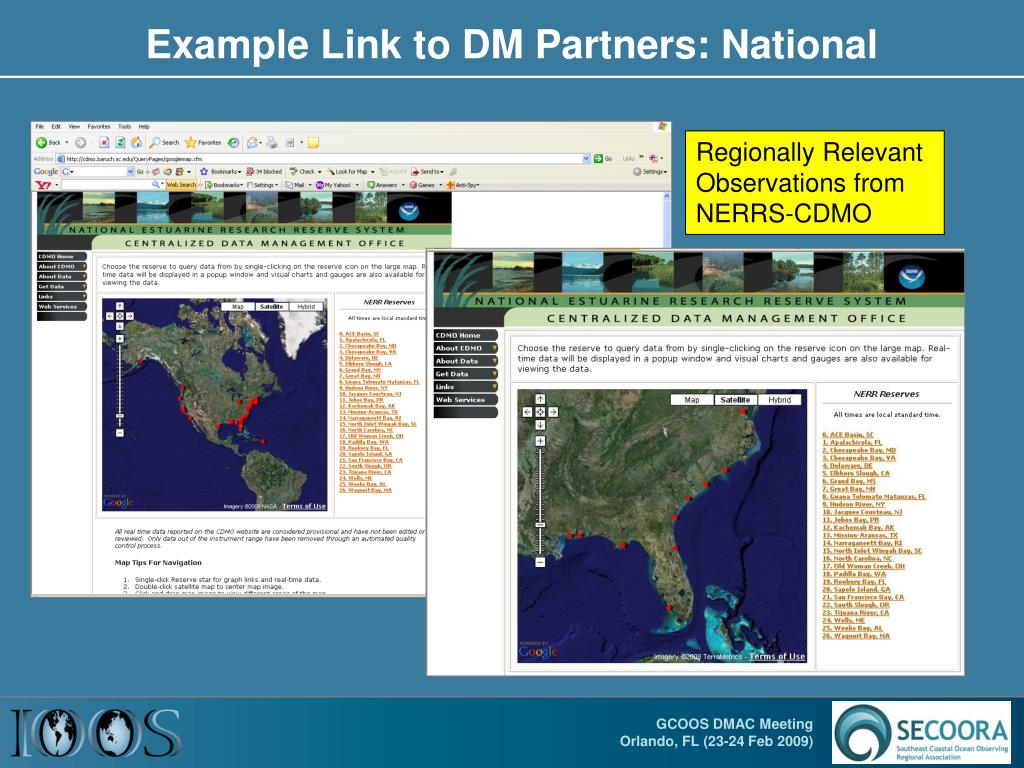Click the Yahoo Web Search button
The image size is (1024, 768).
point(181,185)
